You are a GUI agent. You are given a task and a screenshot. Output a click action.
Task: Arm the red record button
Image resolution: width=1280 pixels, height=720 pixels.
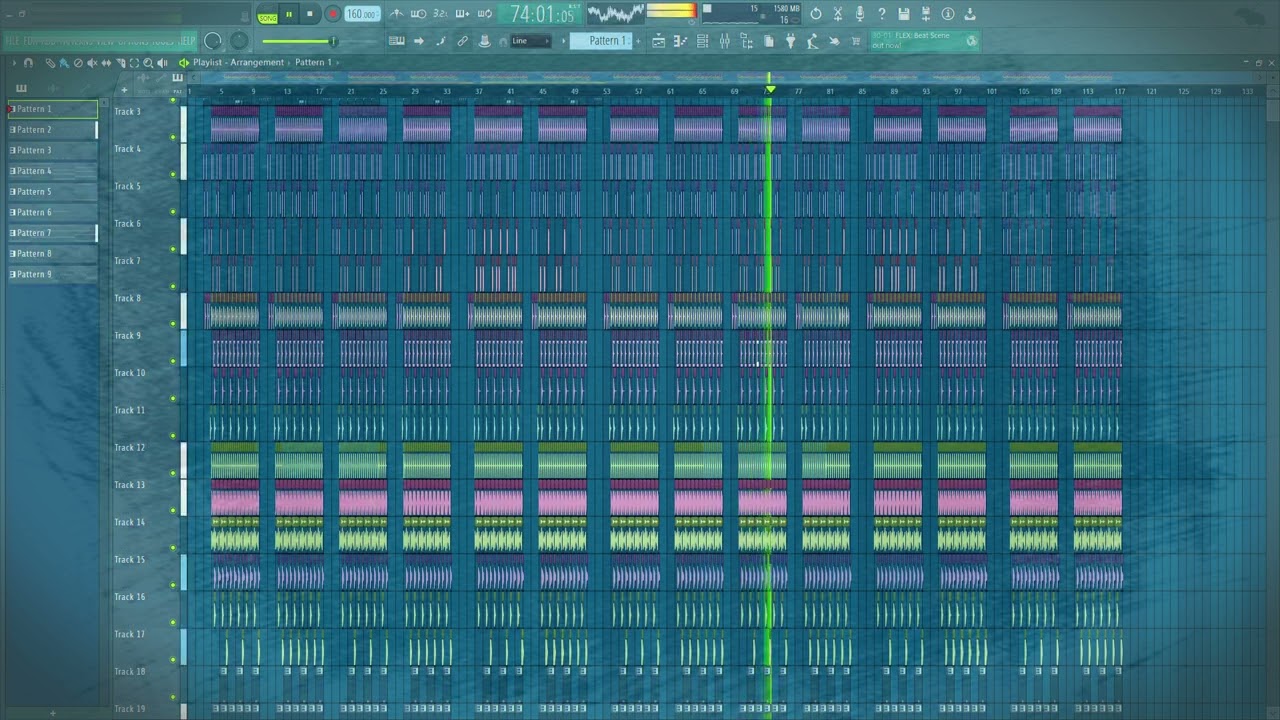(x=332, y=14)
